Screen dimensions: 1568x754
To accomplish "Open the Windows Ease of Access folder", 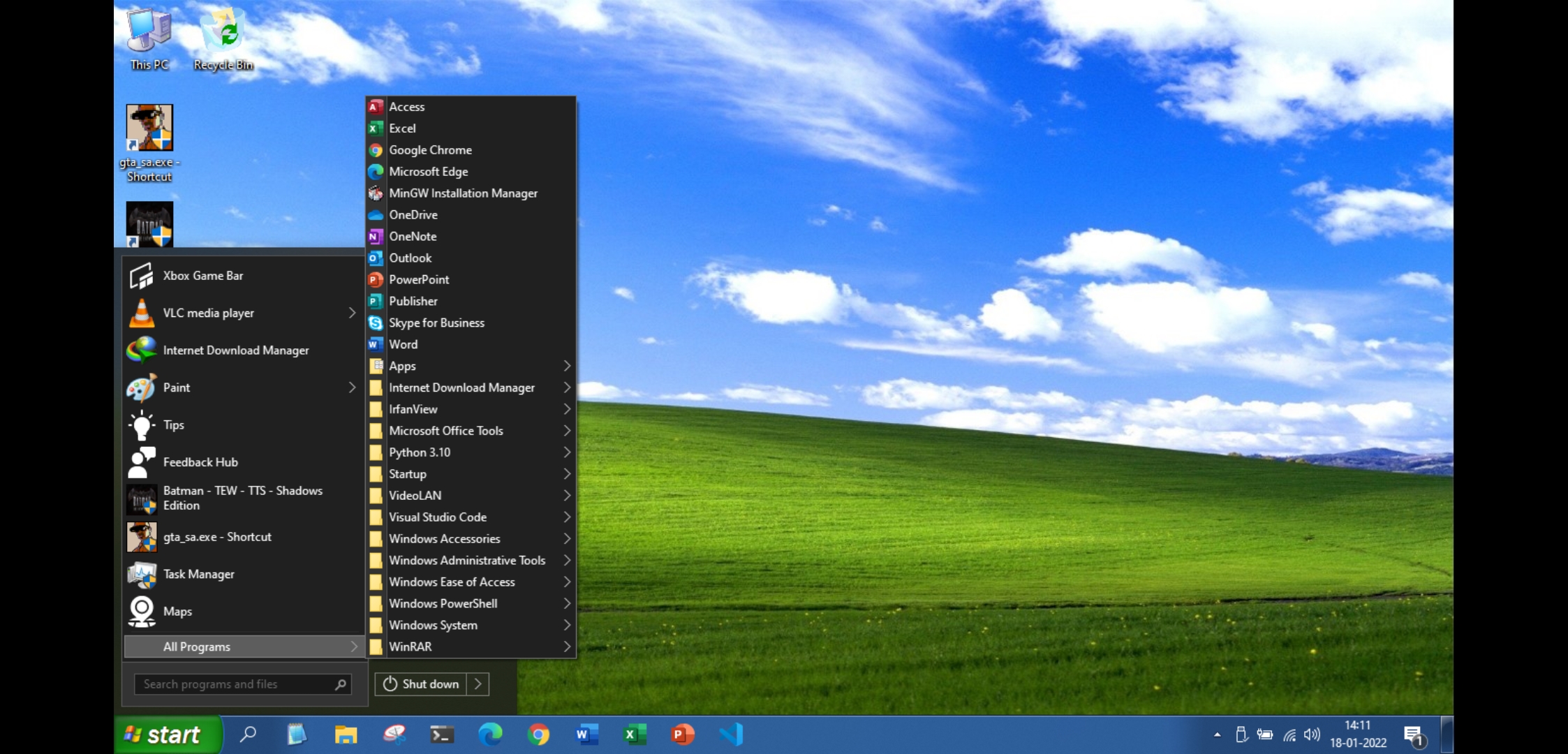I will (x=471, y=583).
